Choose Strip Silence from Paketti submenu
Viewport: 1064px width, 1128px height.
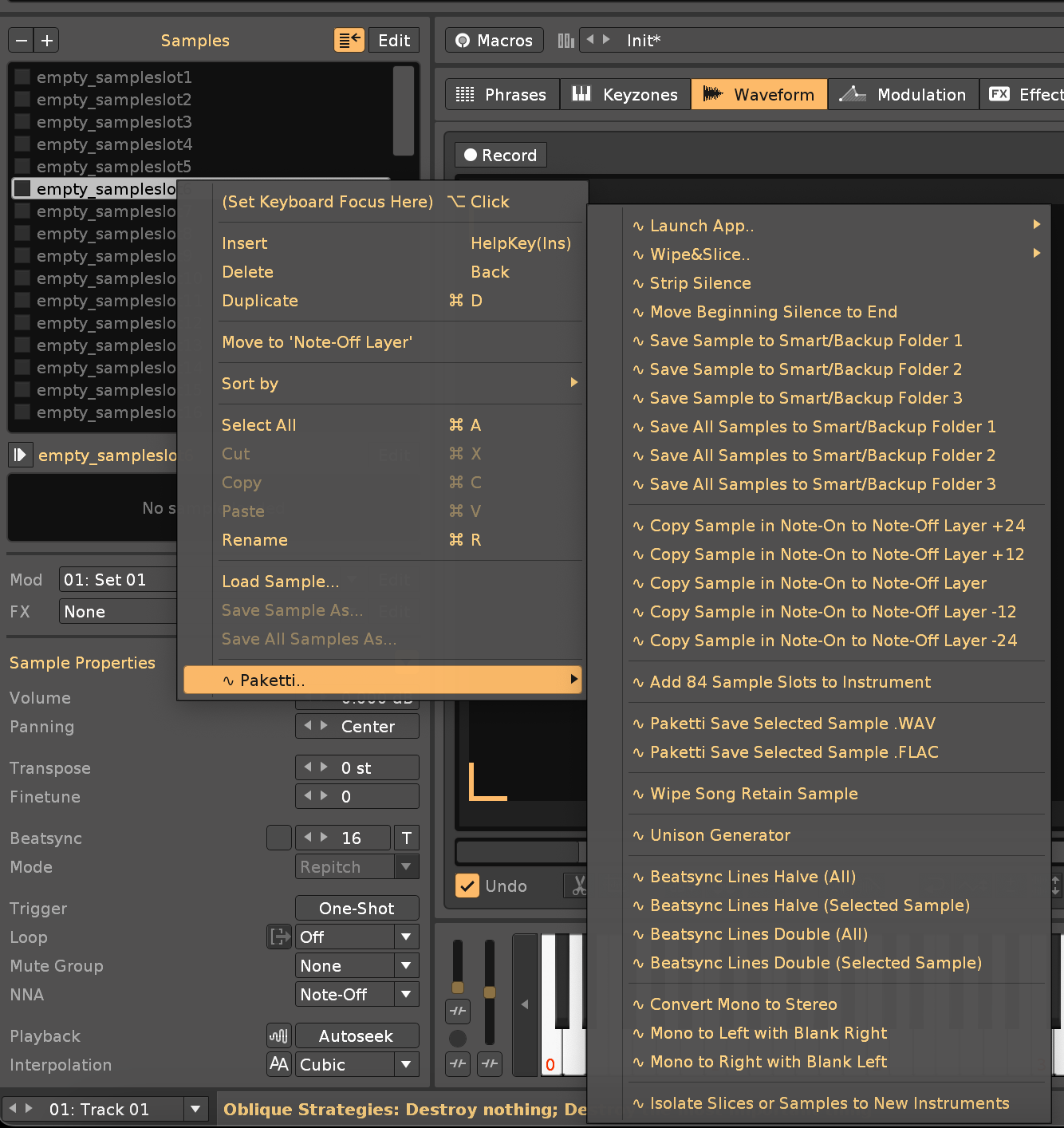click(699, 283)
